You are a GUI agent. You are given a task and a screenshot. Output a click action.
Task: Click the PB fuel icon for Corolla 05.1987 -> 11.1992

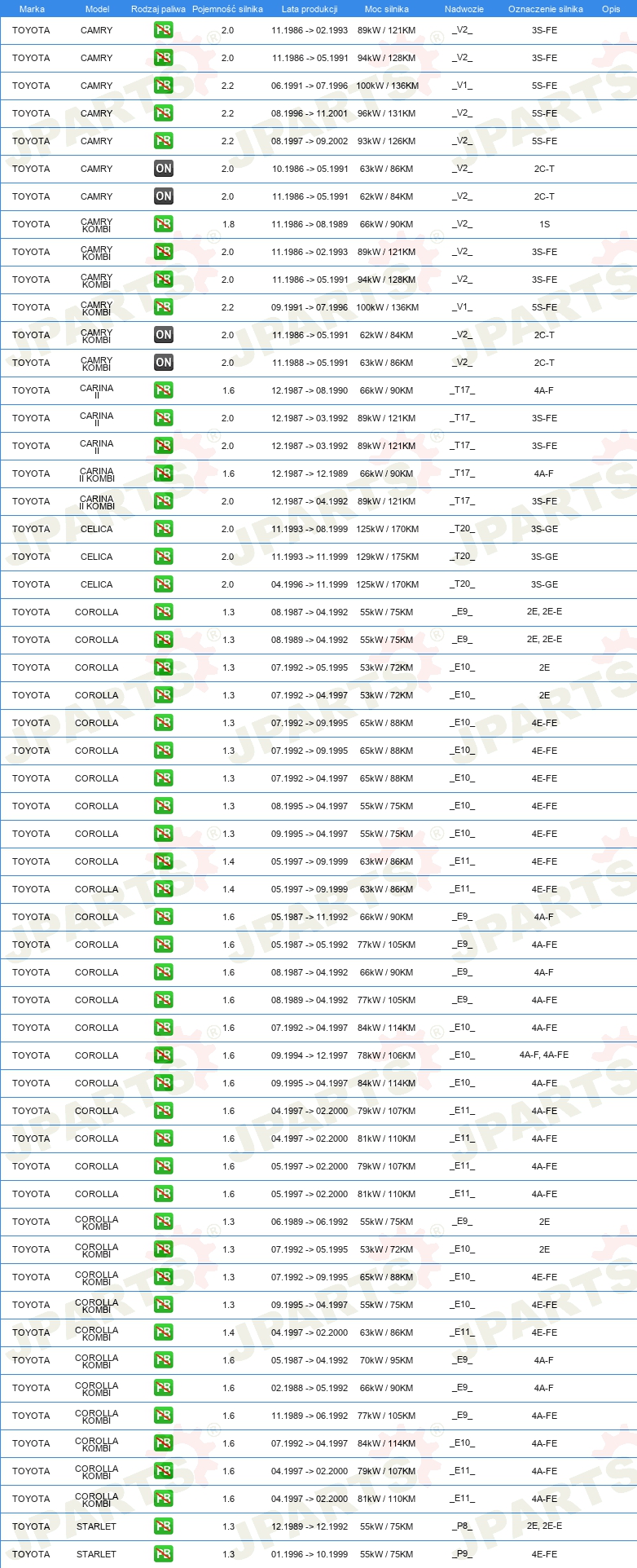pyautogui.click(x=164, y=917)
